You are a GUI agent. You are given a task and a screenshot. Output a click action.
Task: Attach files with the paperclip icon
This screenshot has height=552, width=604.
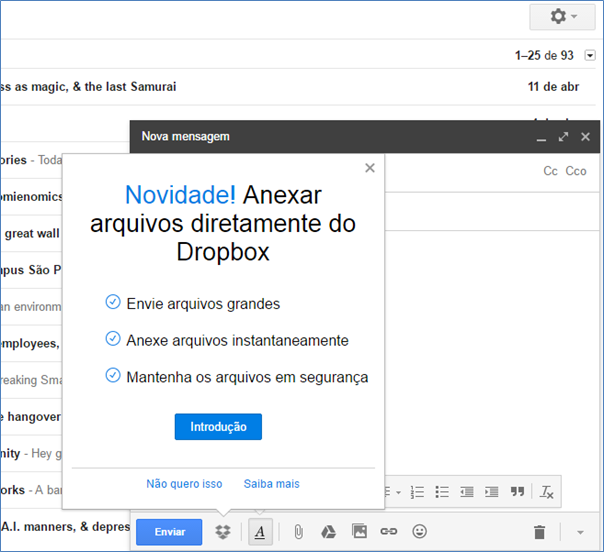[x=299, y=532]
